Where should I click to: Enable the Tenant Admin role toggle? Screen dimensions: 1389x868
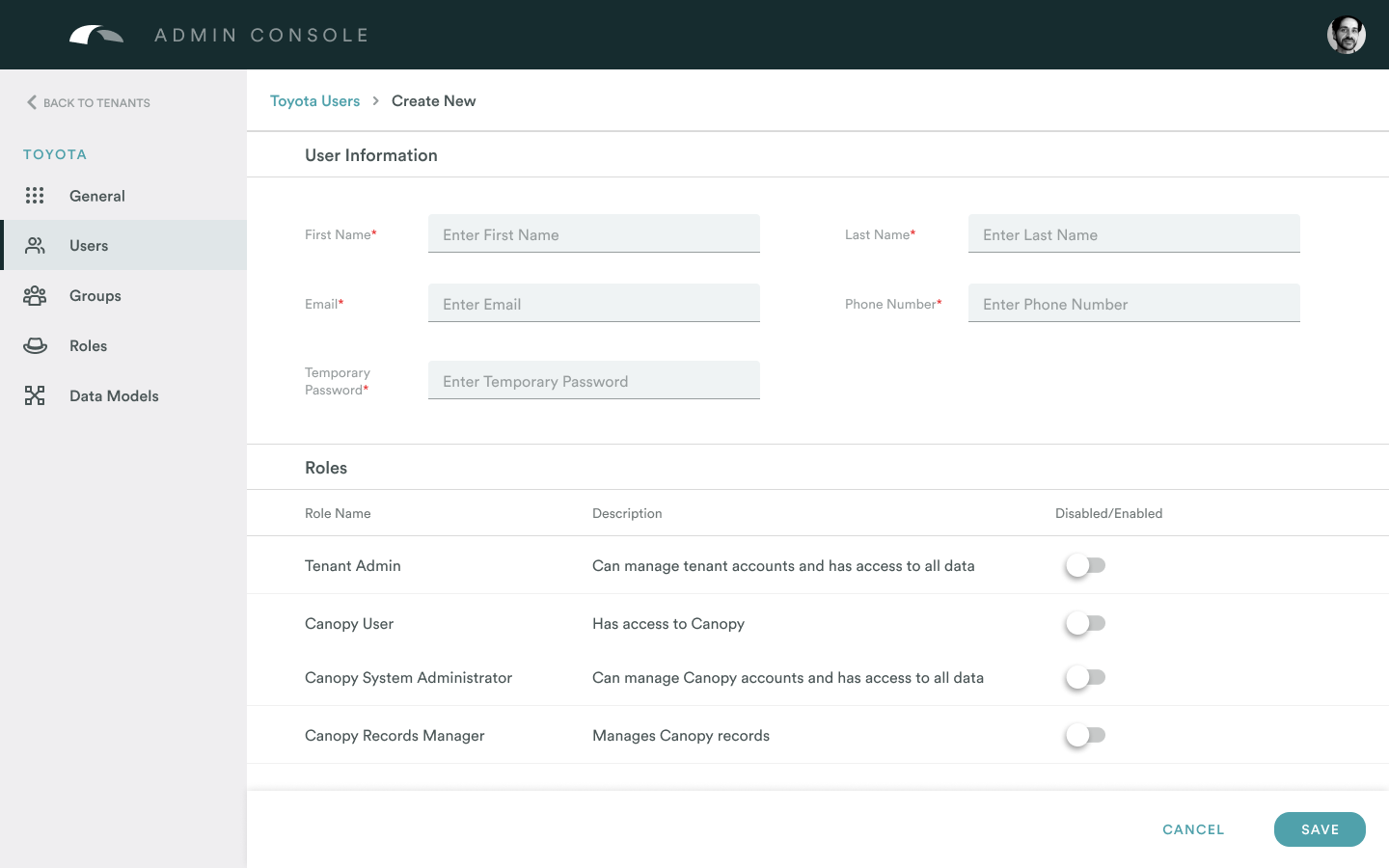tap(1085, 566)
